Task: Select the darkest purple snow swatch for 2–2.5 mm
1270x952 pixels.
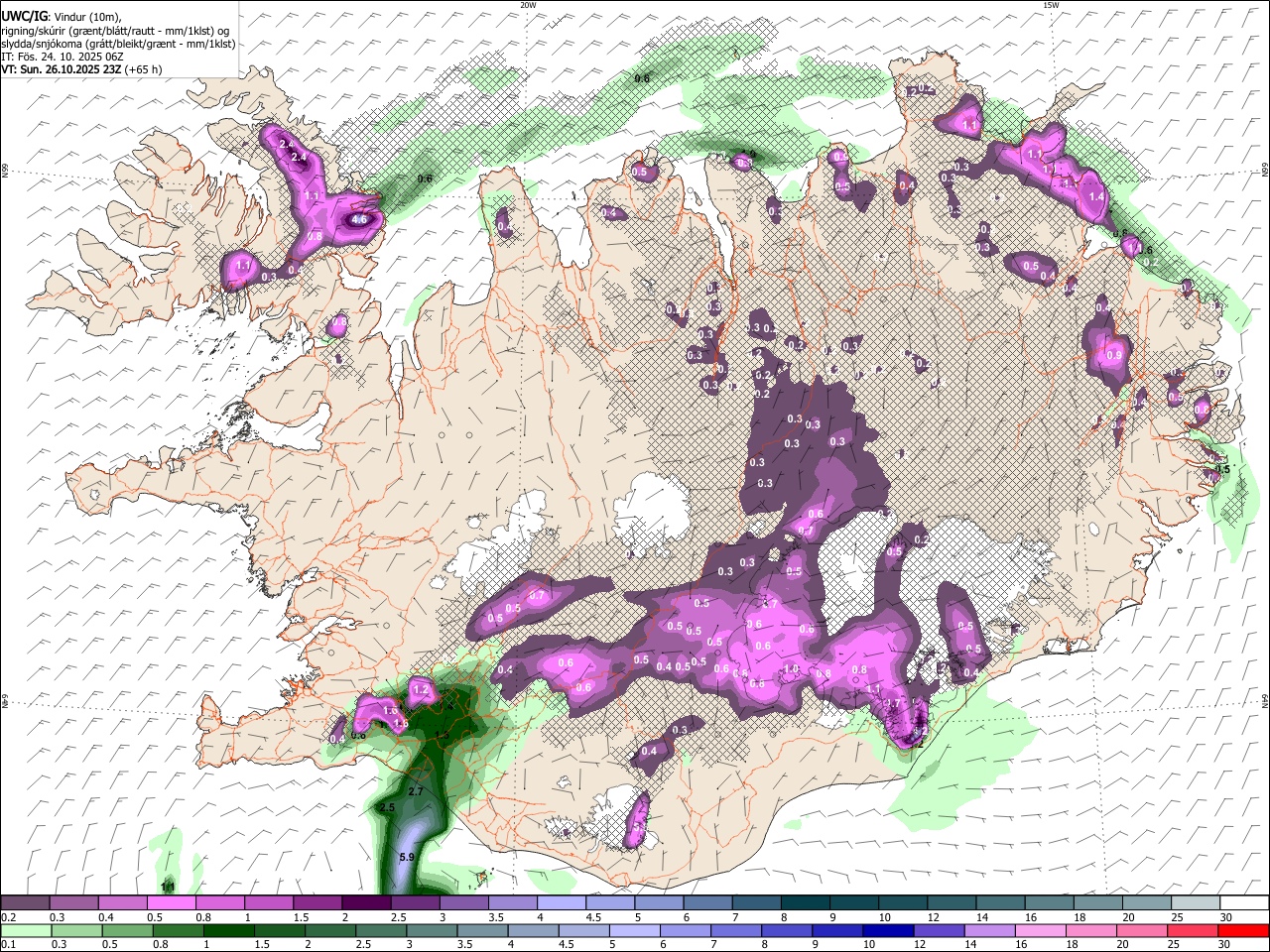Action: (x=366, y=903)
